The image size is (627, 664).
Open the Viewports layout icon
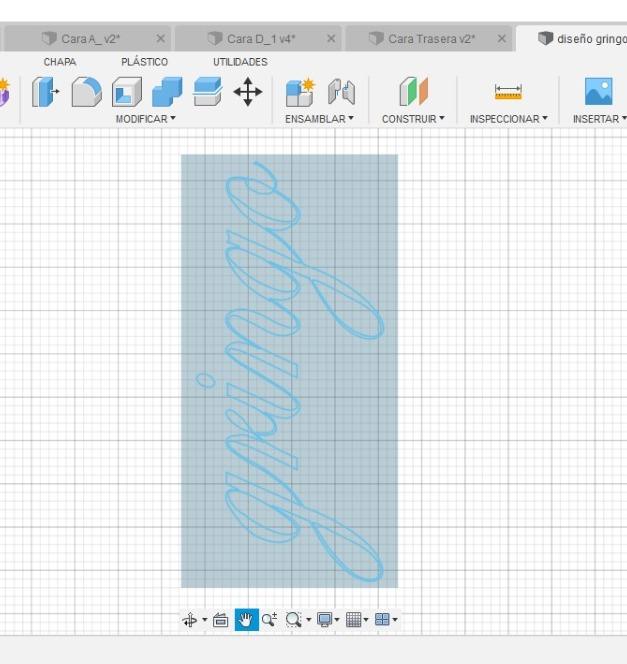click(x=382, y=620)
